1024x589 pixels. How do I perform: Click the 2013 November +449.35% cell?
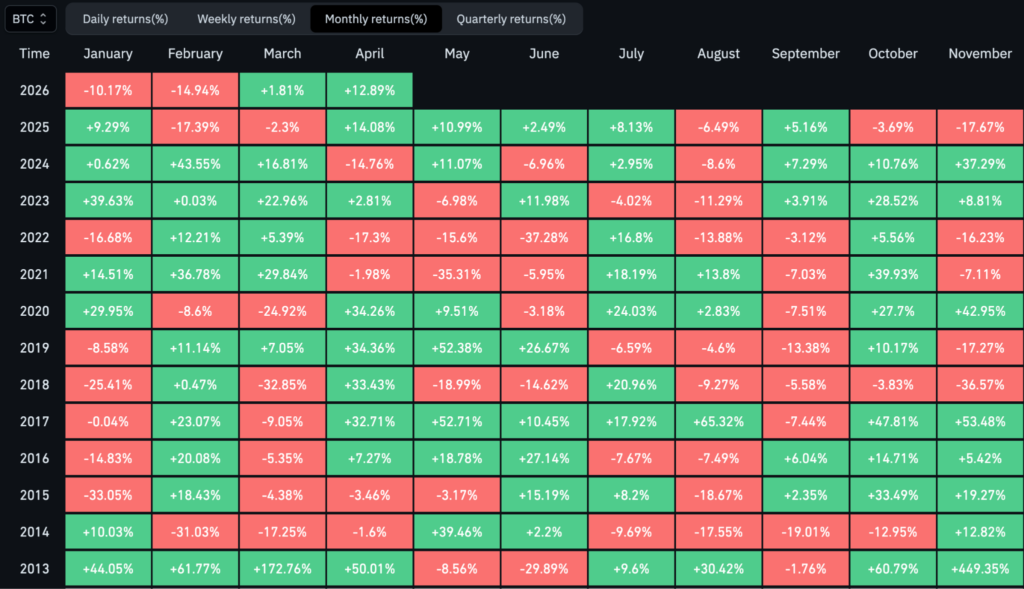(x=980, y=569)
